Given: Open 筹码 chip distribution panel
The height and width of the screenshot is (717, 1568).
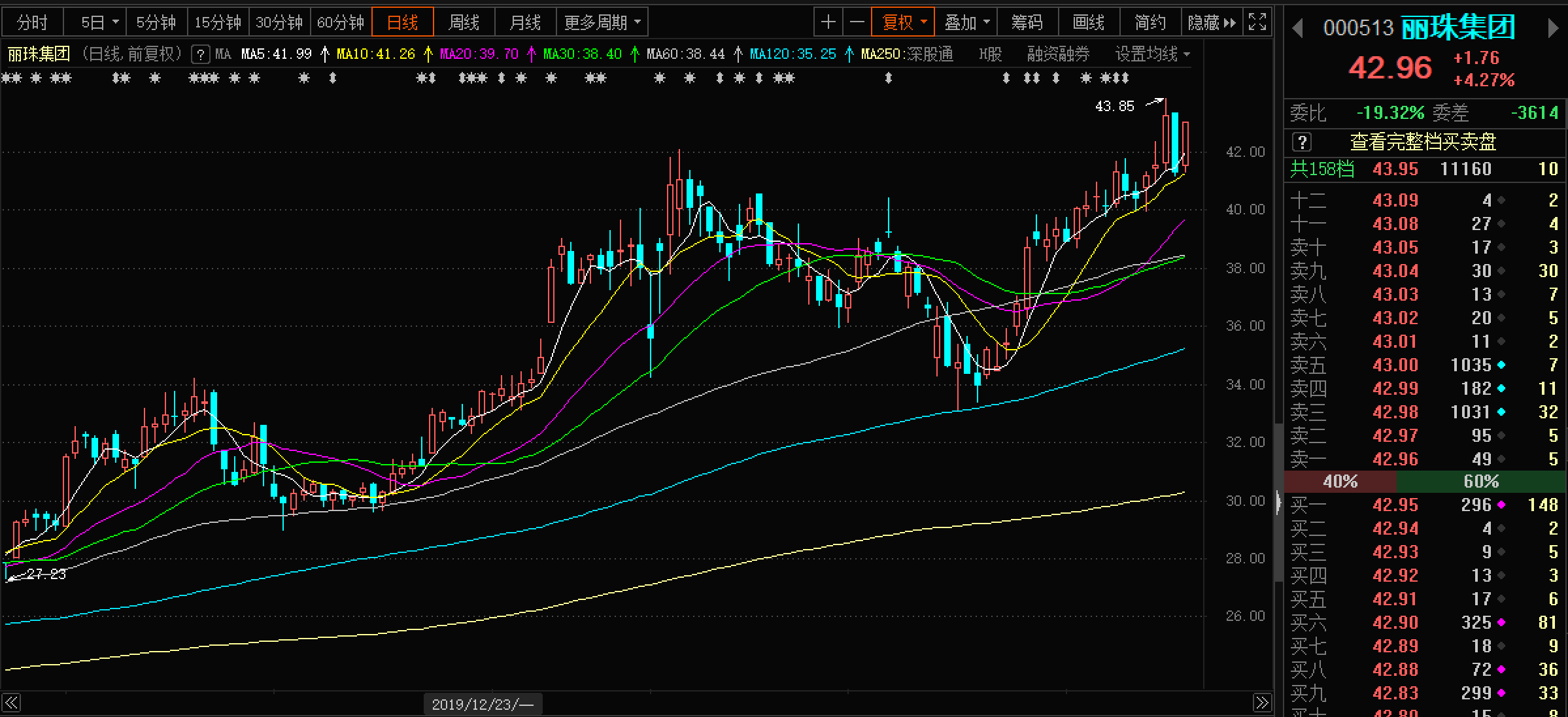Looking at the screenshot, I should pos(1027,22).
